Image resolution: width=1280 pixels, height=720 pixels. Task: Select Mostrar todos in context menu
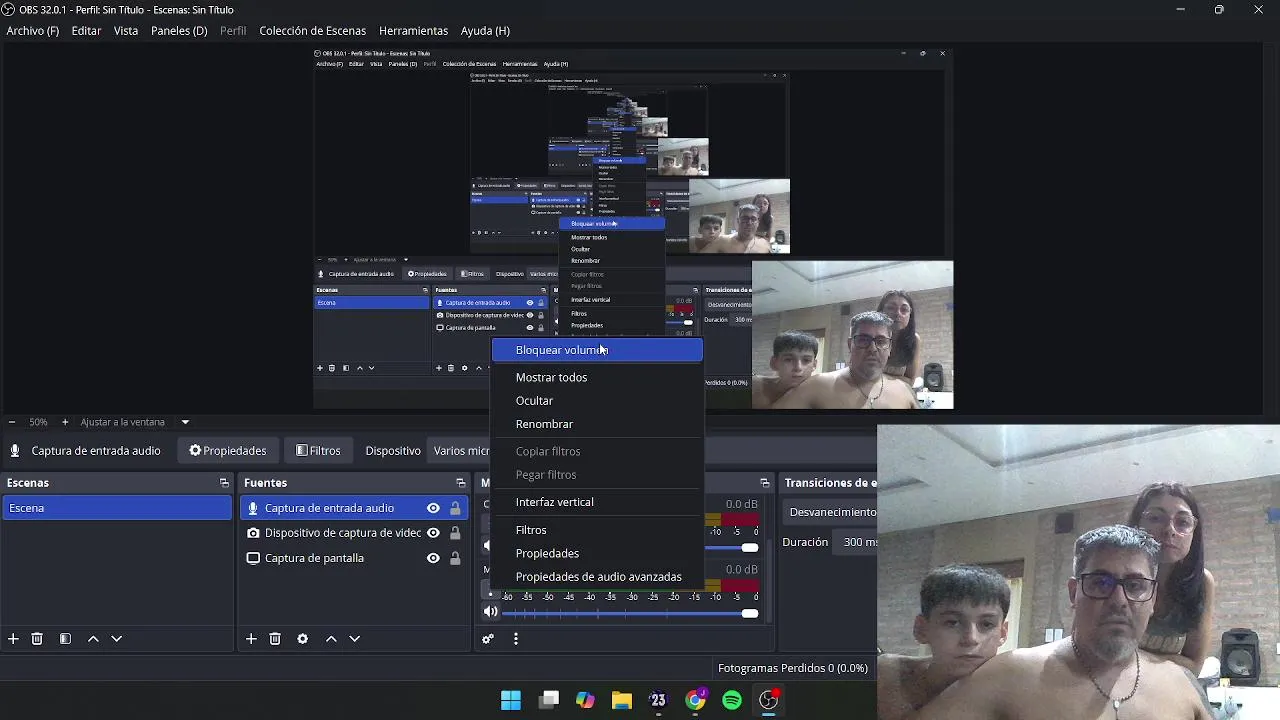coord(597,377)
